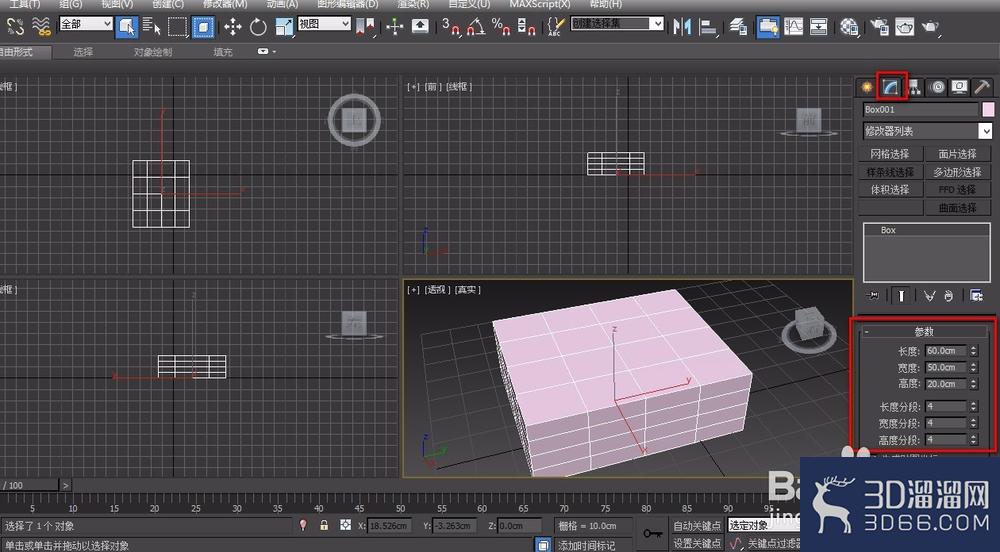This screenshot has height=552, width=1000.
Task: Click the 多边形选择 modifier button
Action: 957,172
